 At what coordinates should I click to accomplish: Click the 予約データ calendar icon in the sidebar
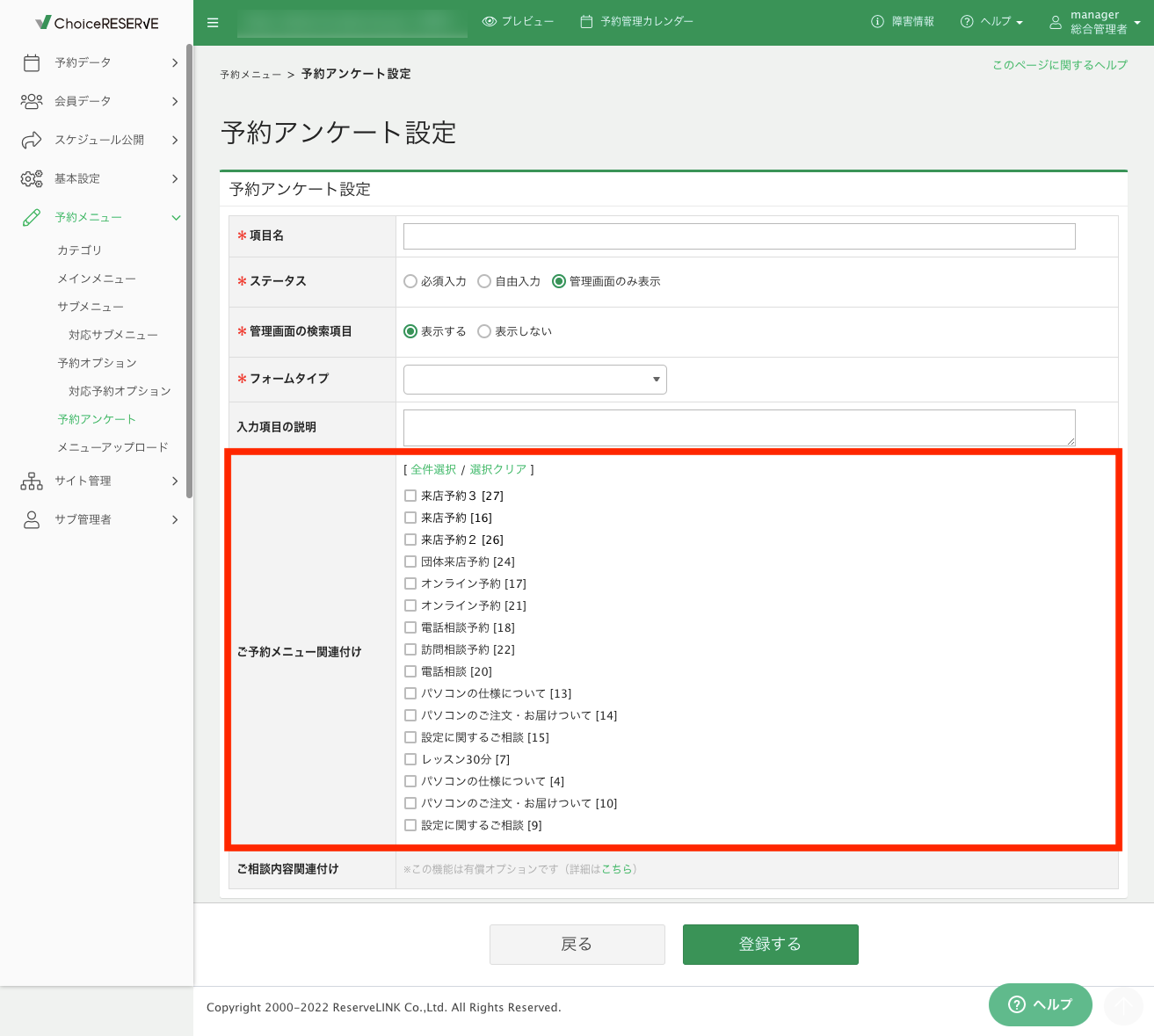32,62
